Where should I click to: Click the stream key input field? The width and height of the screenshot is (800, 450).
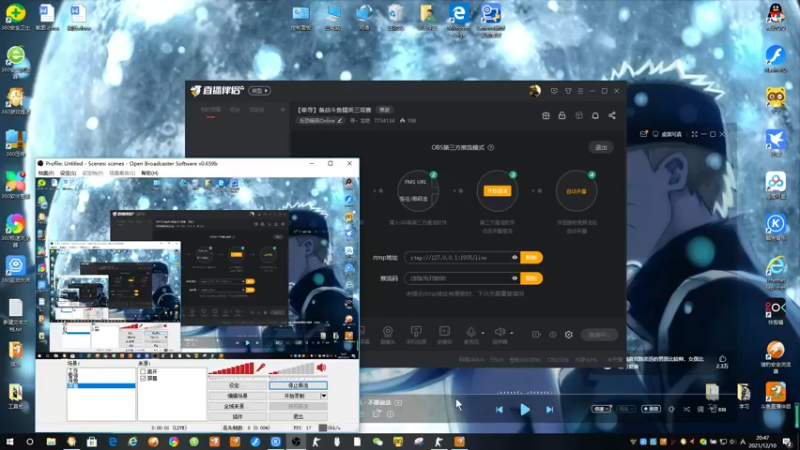[x=462, y=278]
